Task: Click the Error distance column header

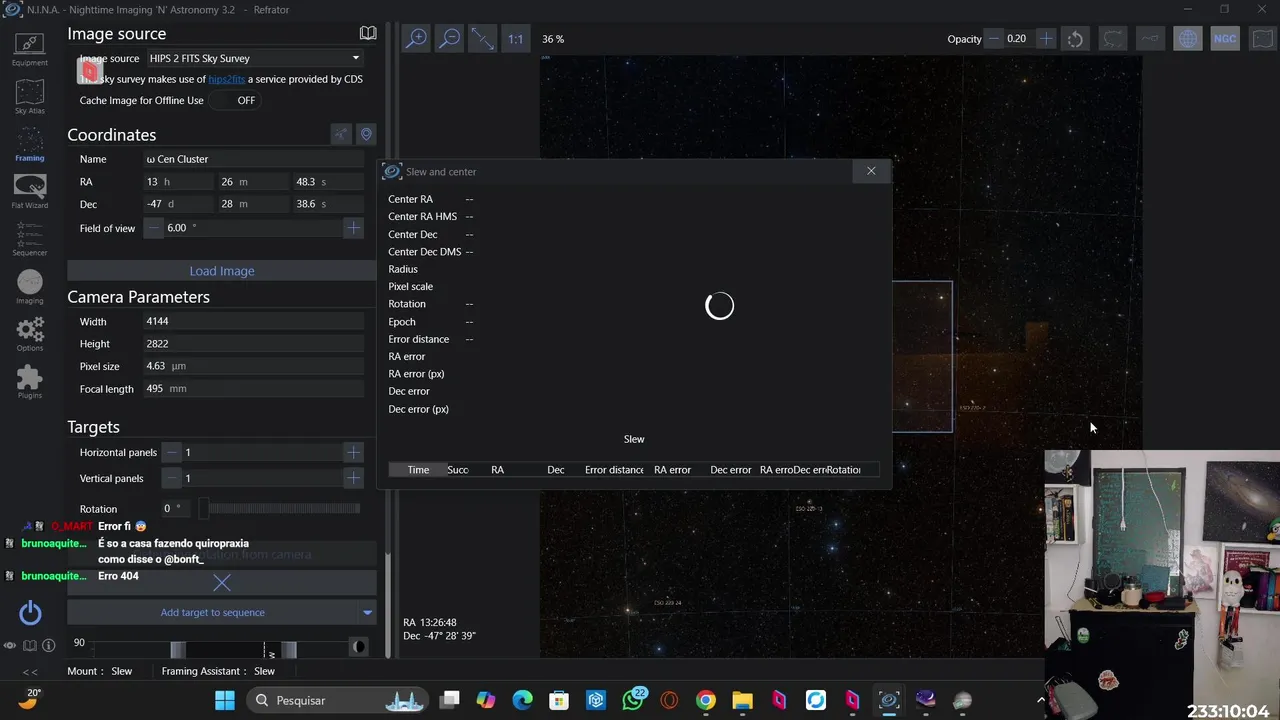Action: click(x=614, y=470)
